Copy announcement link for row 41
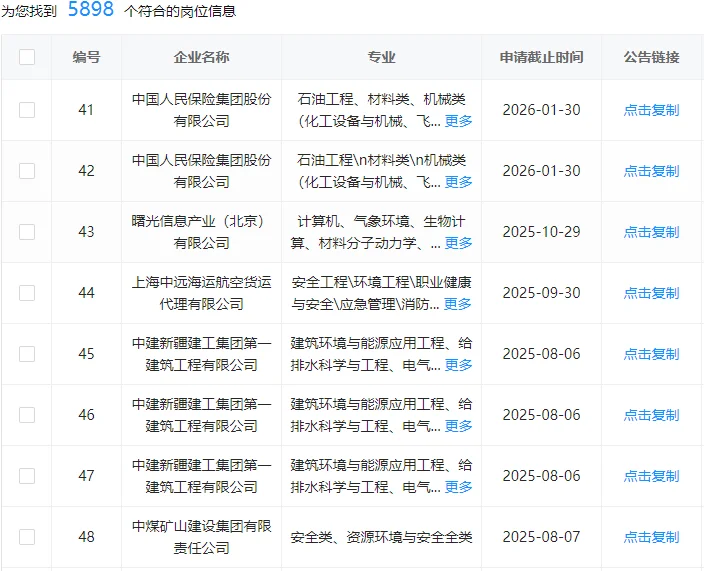This screenshot has width=704, height=571. point(651,110)
